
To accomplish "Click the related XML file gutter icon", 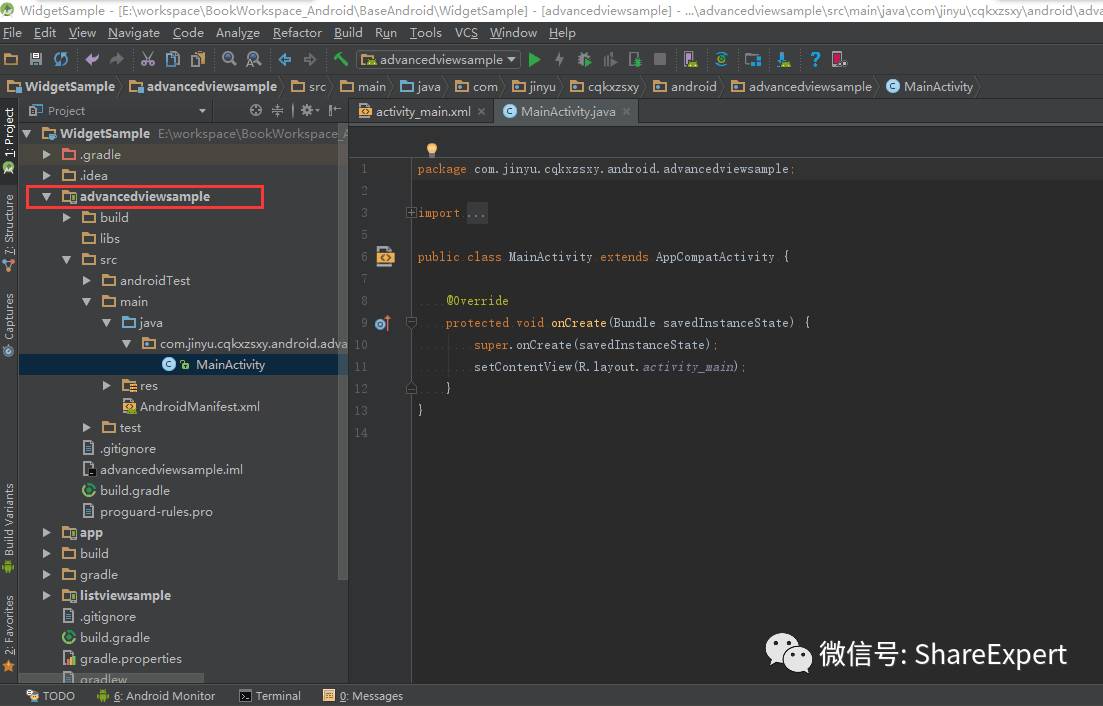I will click(x=385, y=257).
